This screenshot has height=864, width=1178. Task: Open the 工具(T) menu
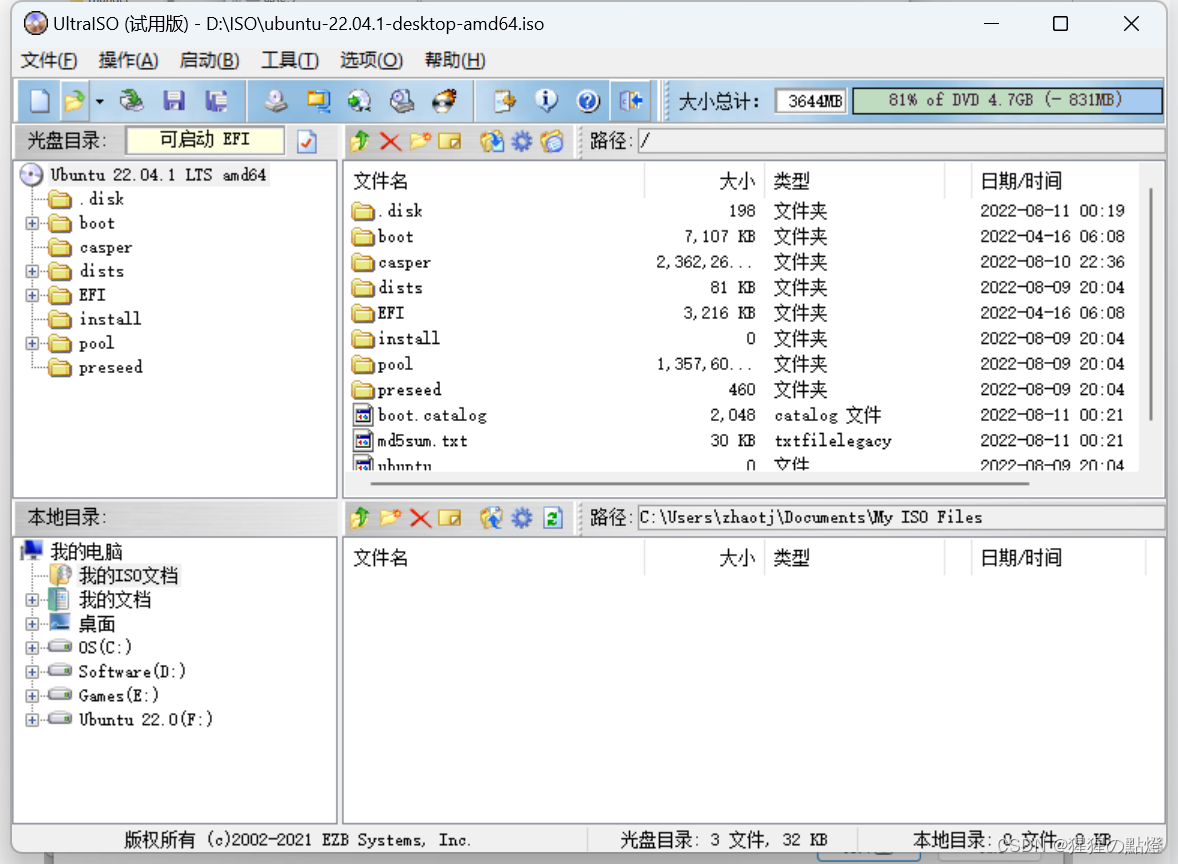(290, 60)
